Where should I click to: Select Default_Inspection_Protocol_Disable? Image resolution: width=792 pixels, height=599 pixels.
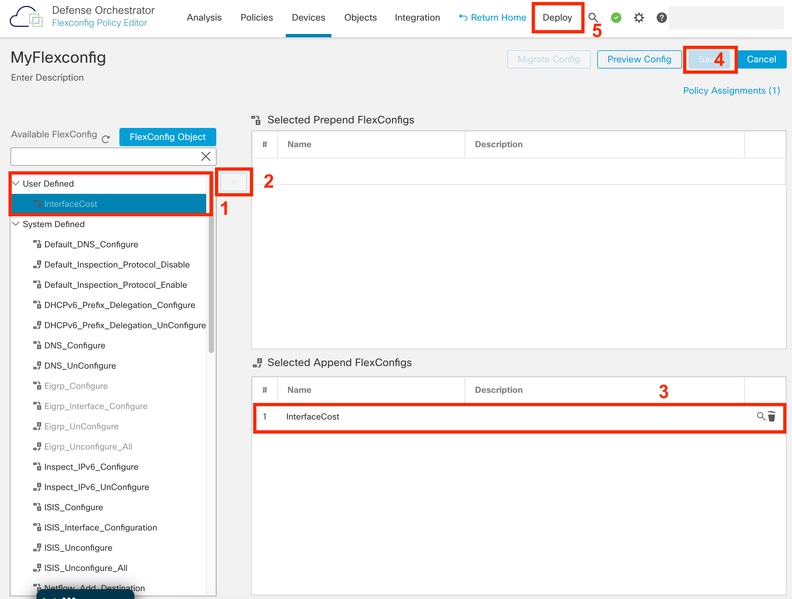(x=117, y=265)
